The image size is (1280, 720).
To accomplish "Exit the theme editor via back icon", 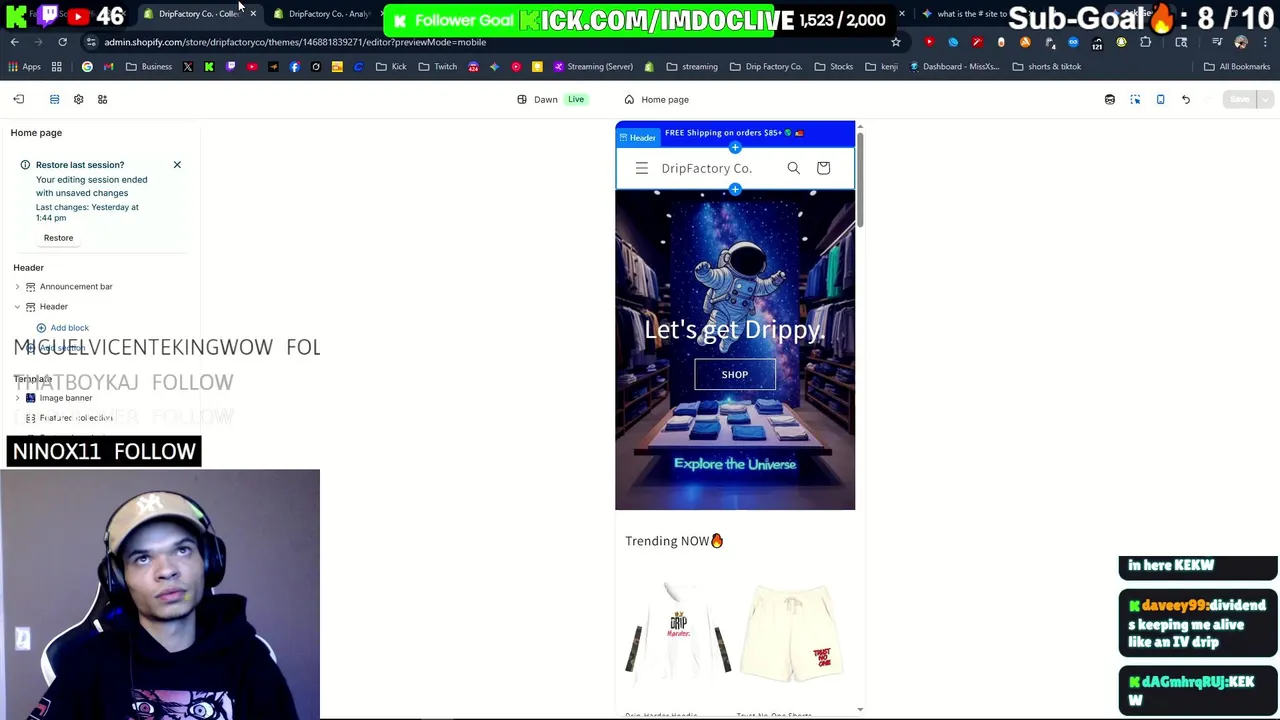I will pos(18,99).
